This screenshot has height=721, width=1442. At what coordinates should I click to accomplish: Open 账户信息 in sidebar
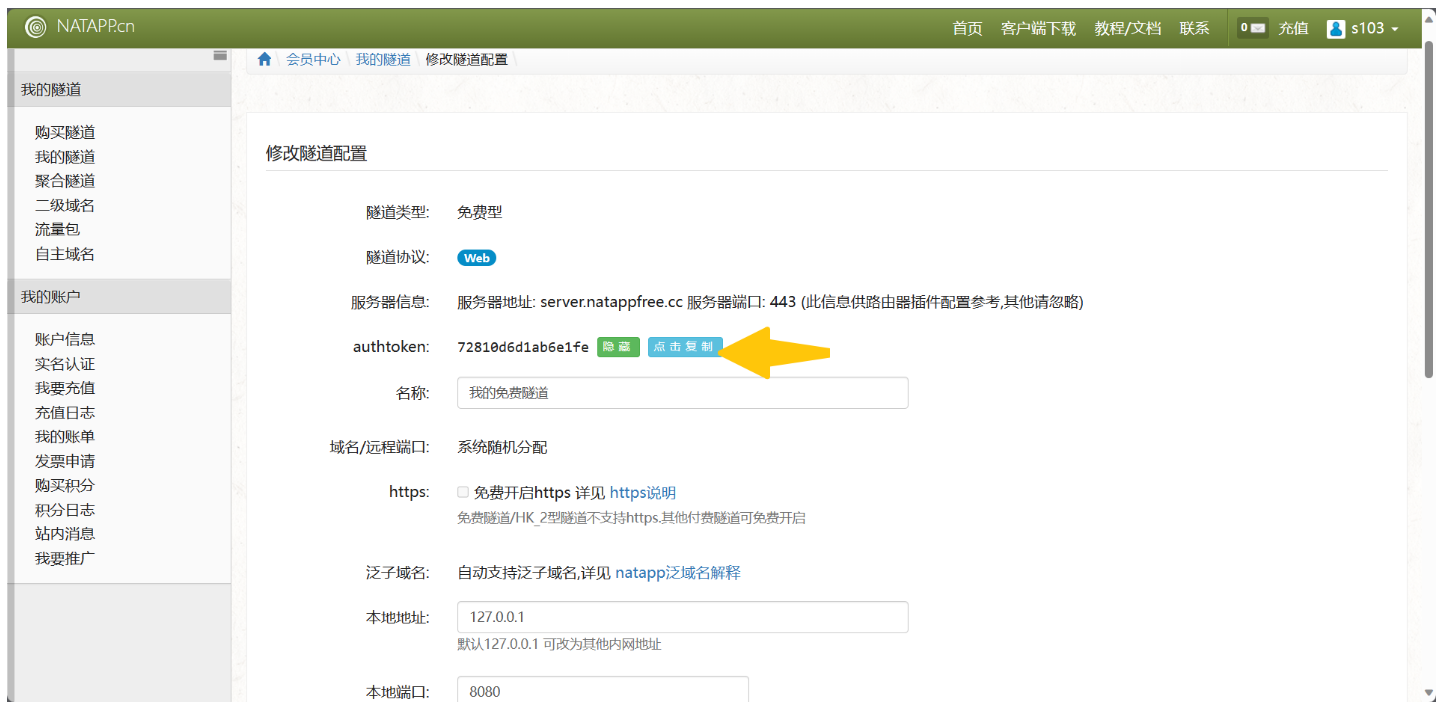tap(65, 339)
